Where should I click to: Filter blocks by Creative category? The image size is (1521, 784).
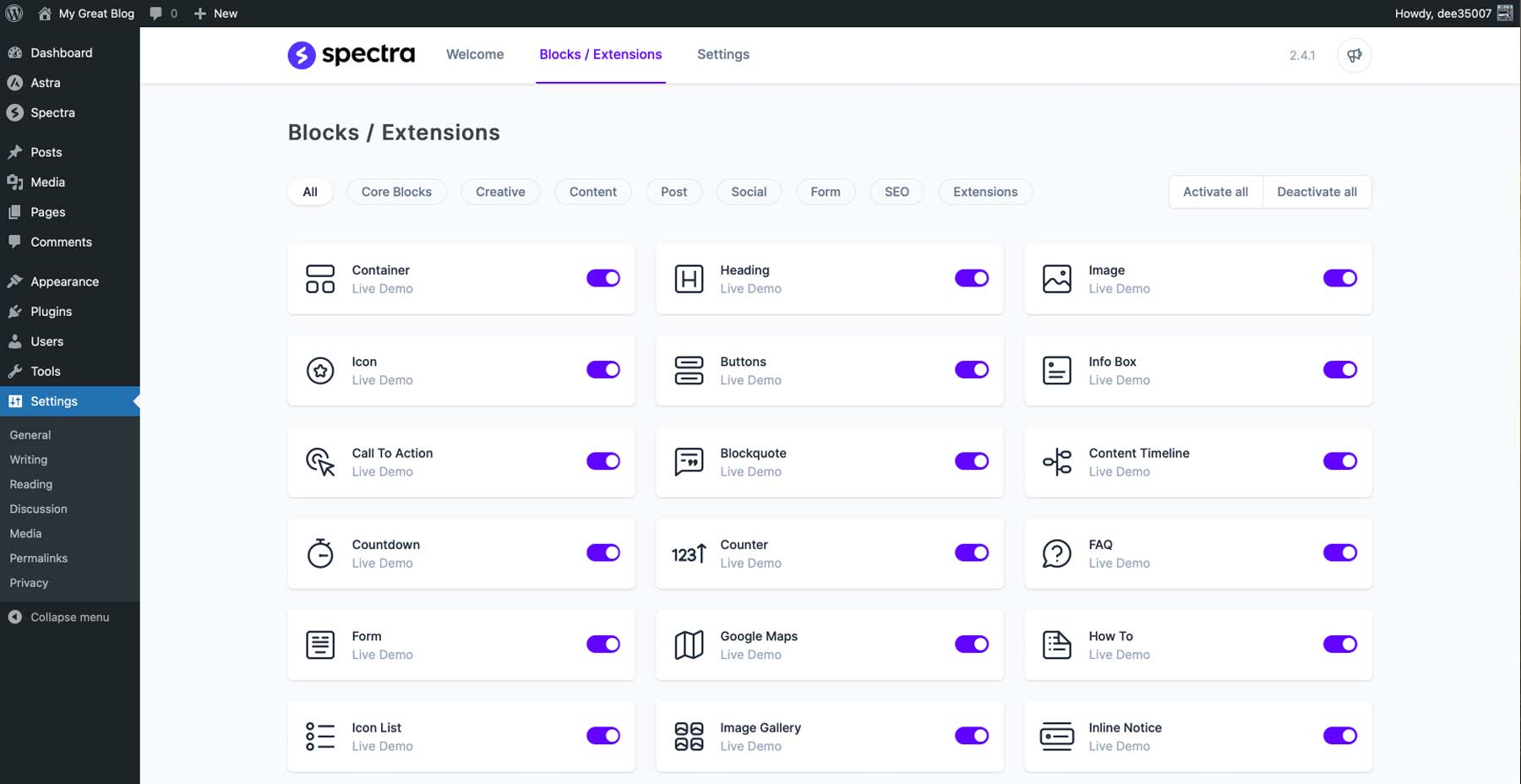click(x=500, y=192)
